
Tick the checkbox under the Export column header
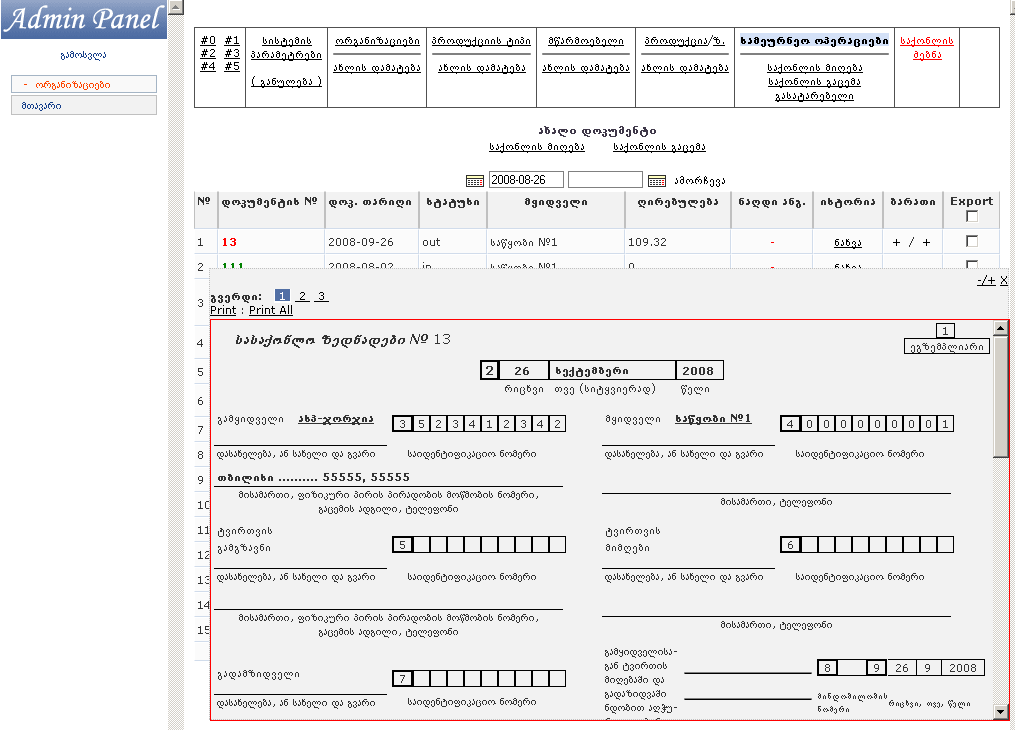[x=972, y=216]
